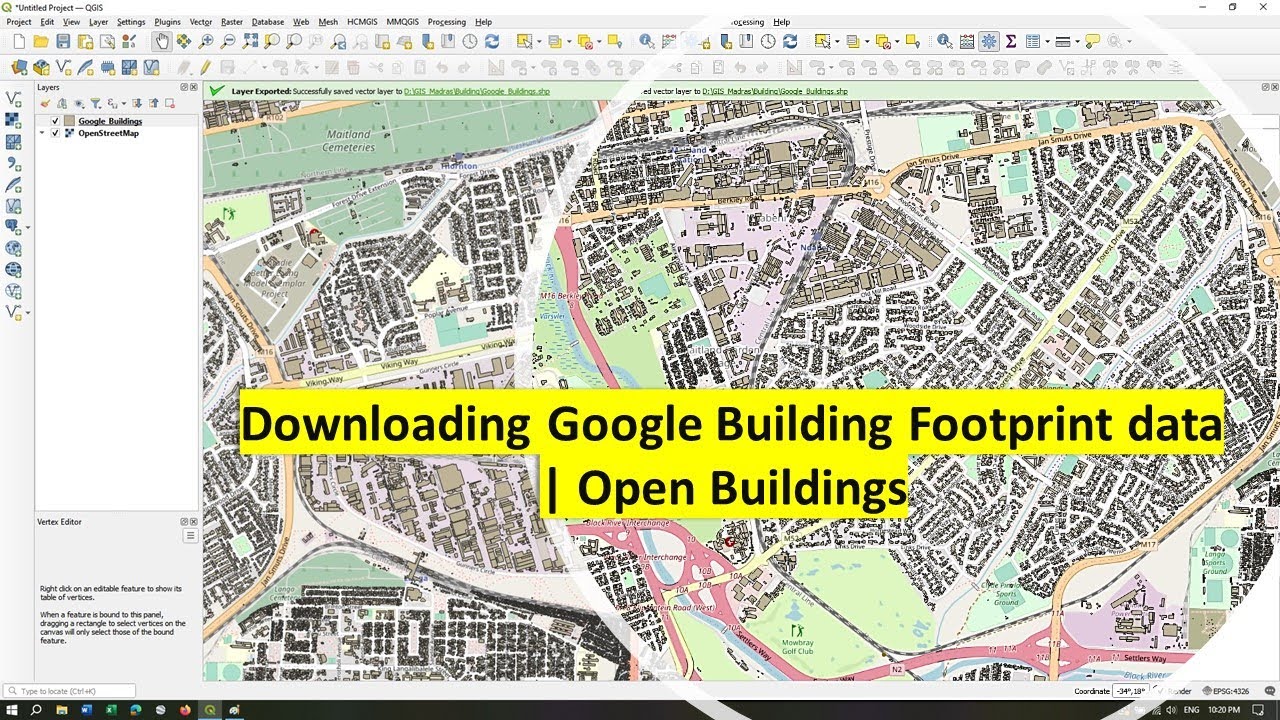Viewport: 1280px width, 720px height.
Task: Open the Project menu
Action: (x=19, y=22)
